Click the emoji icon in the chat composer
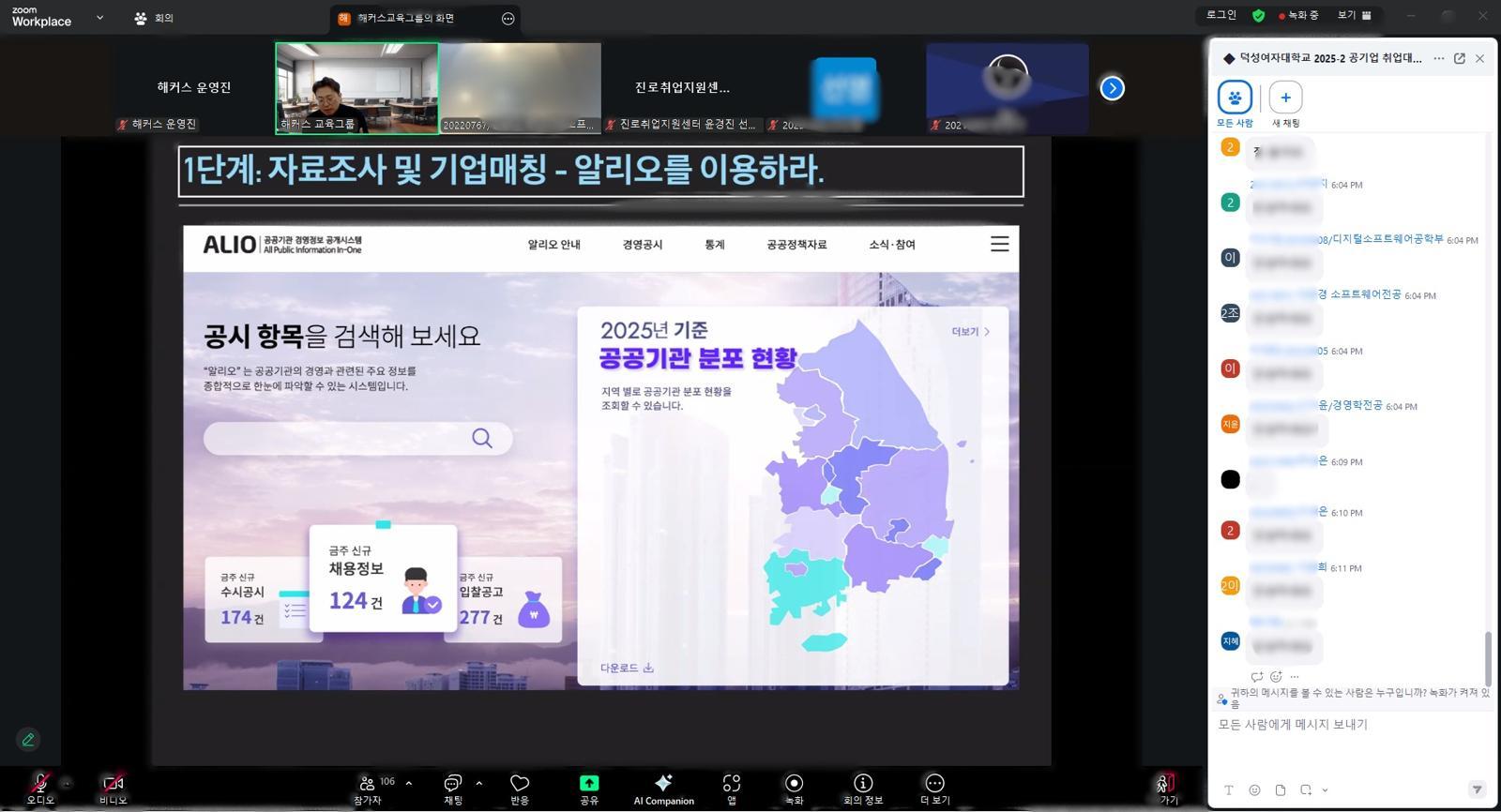Screen dimensions: 1501x812 1254,789
